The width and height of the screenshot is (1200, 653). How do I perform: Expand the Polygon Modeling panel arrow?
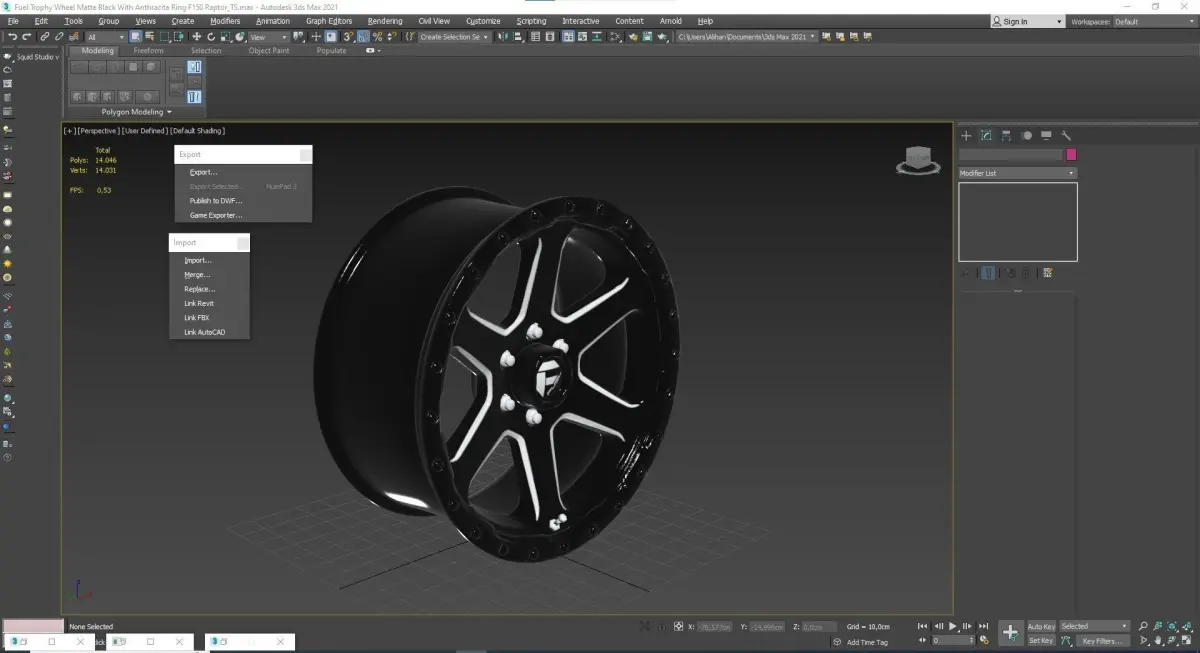coord(170,112)
